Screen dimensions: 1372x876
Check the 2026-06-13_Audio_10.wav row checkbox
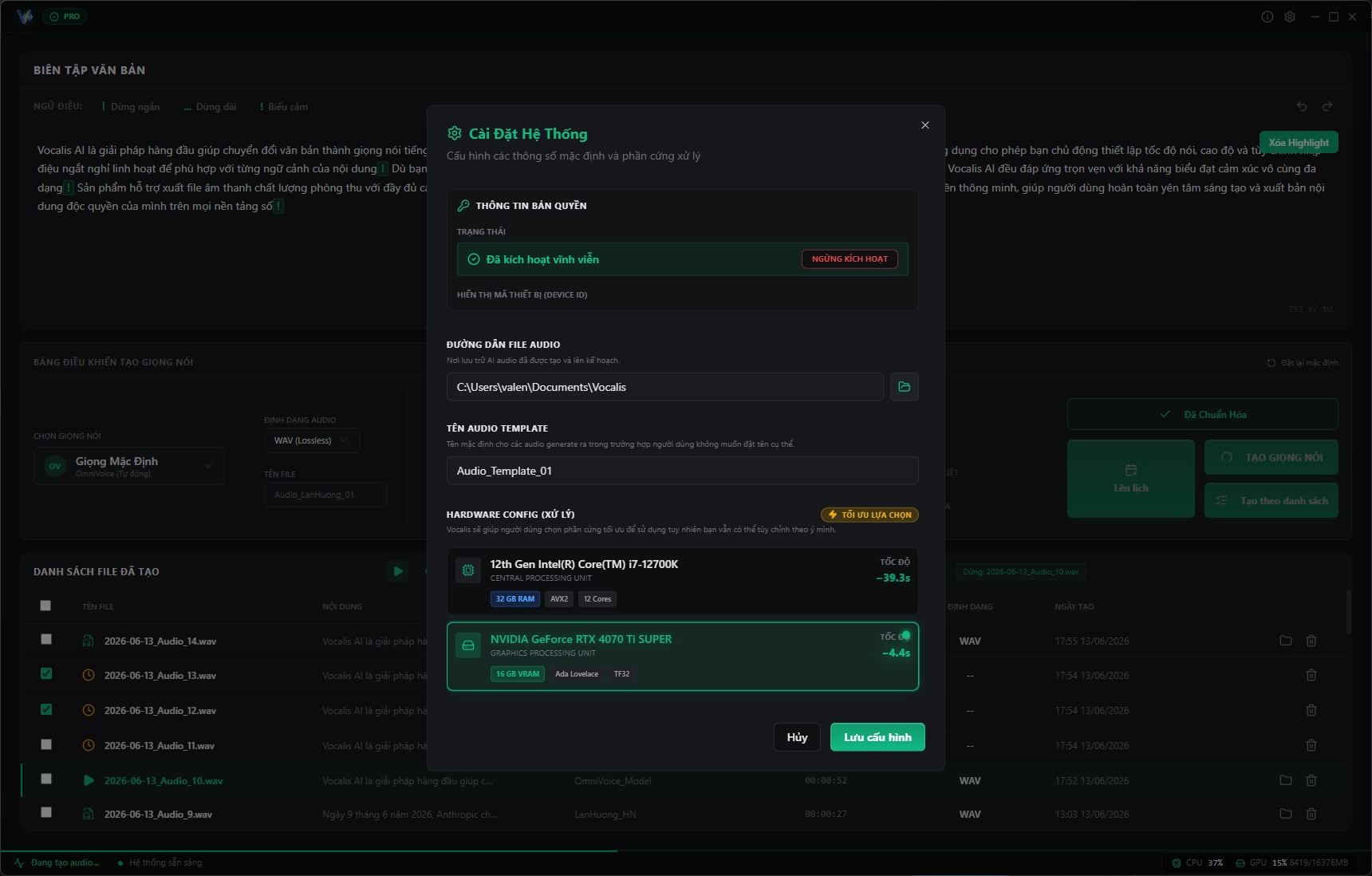pos(46,779)
